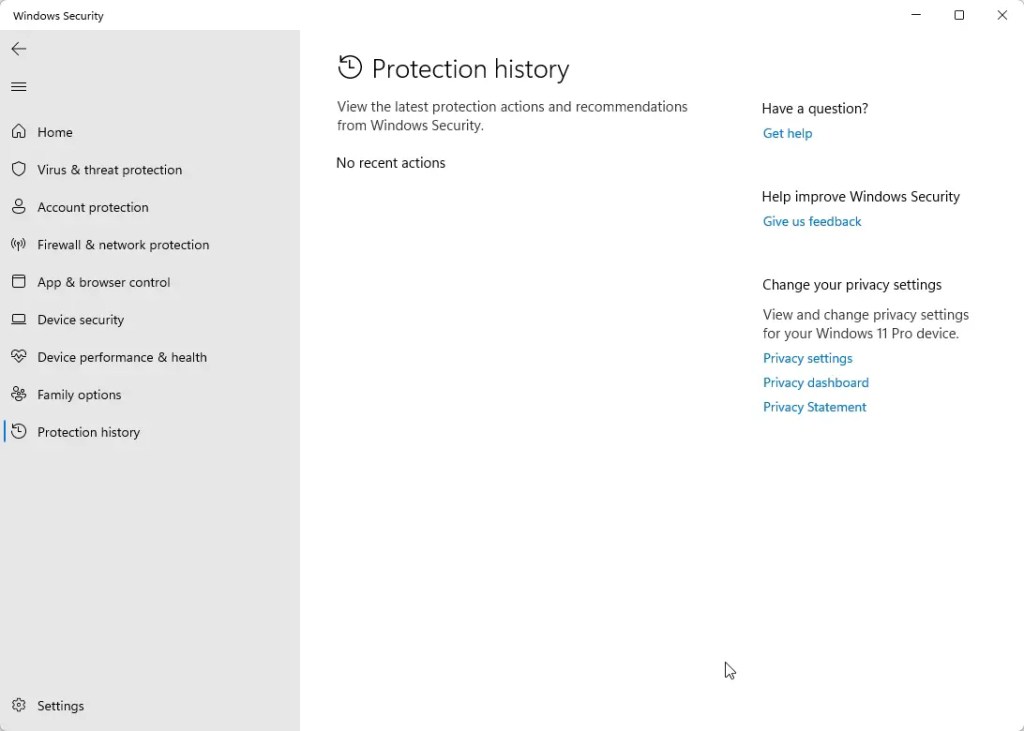Click the Firewall & network protection icon

18,245
